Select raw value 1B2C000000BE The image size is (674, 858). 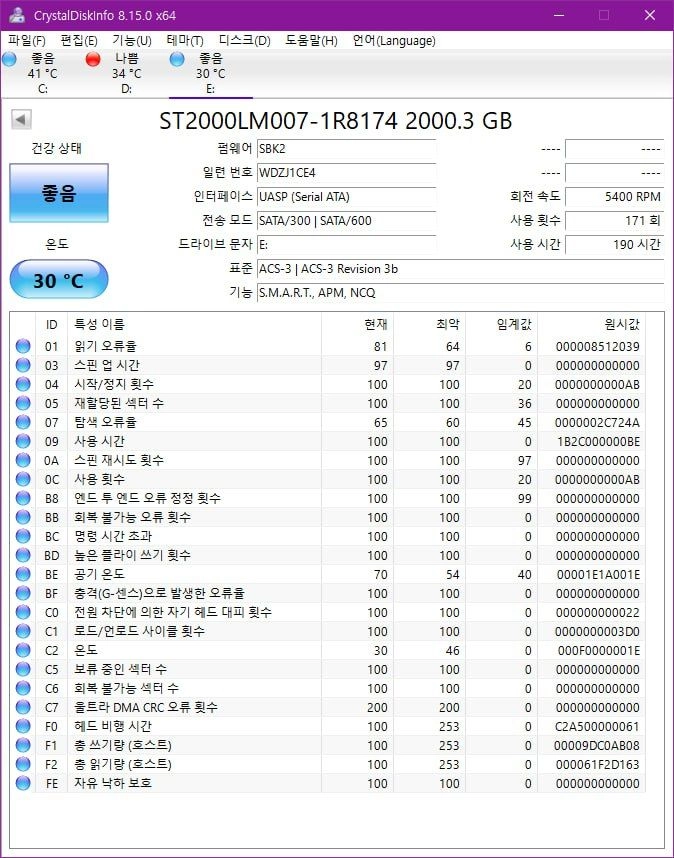click(x=598, y=442)
